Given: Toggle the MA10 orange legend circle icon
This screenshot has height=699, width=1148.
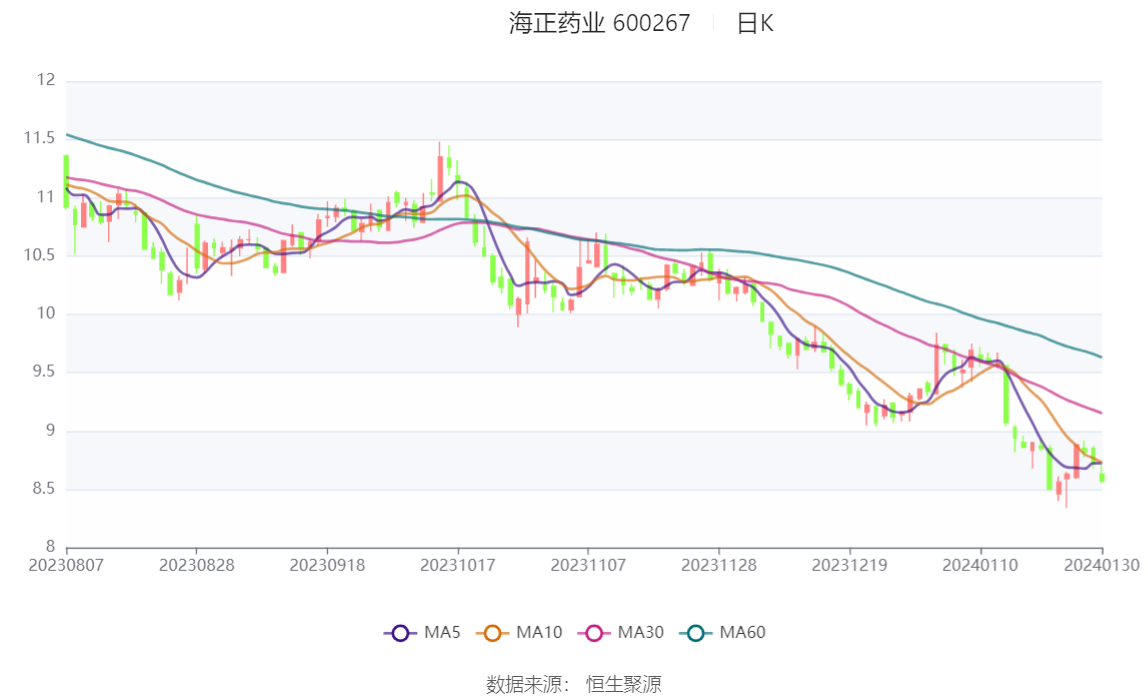Looking at the screenshot, I should 492,633.
